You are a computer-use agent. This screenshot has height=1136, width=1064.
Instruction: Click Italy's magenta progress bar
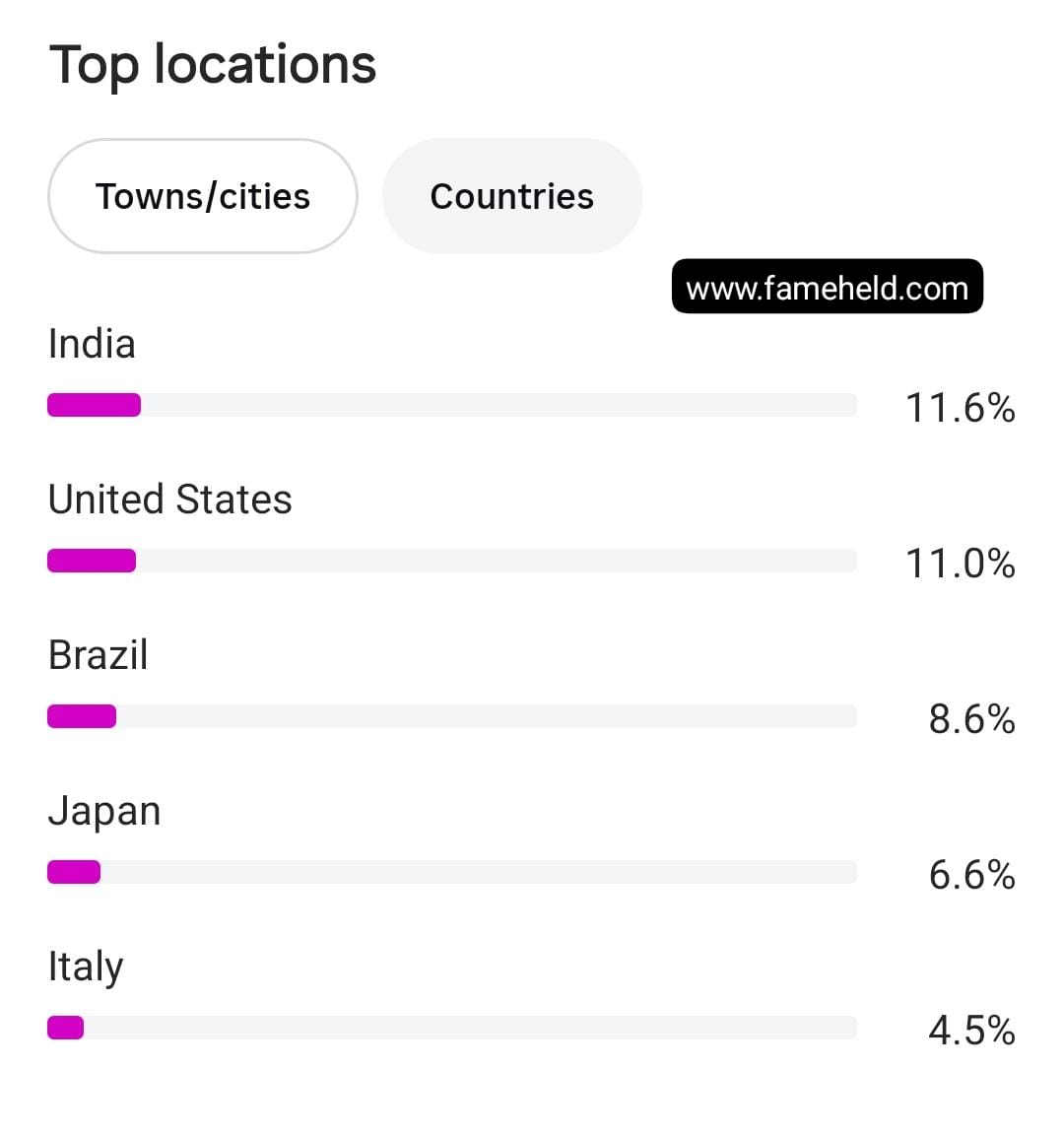66,1028
